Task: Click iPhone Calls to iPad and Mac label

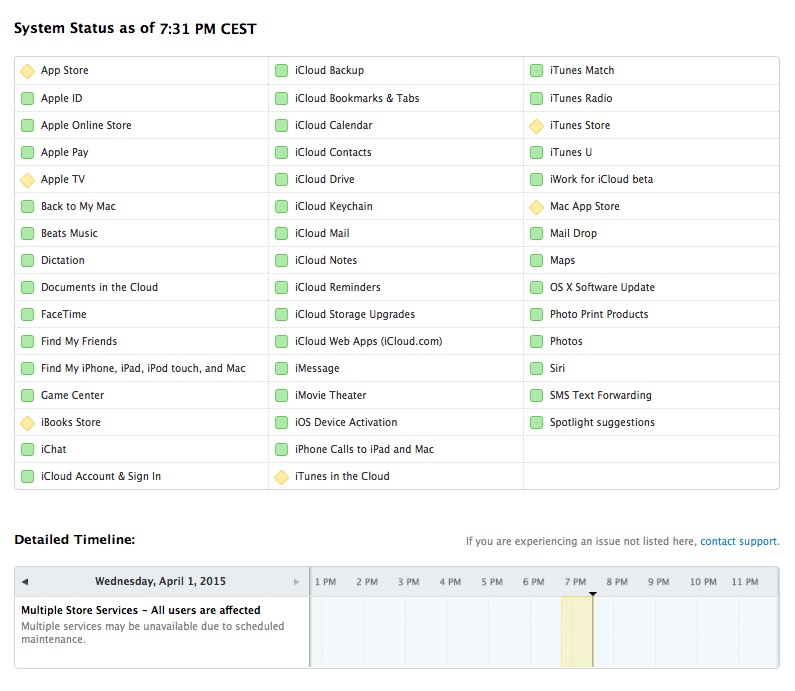Action: 365,450
